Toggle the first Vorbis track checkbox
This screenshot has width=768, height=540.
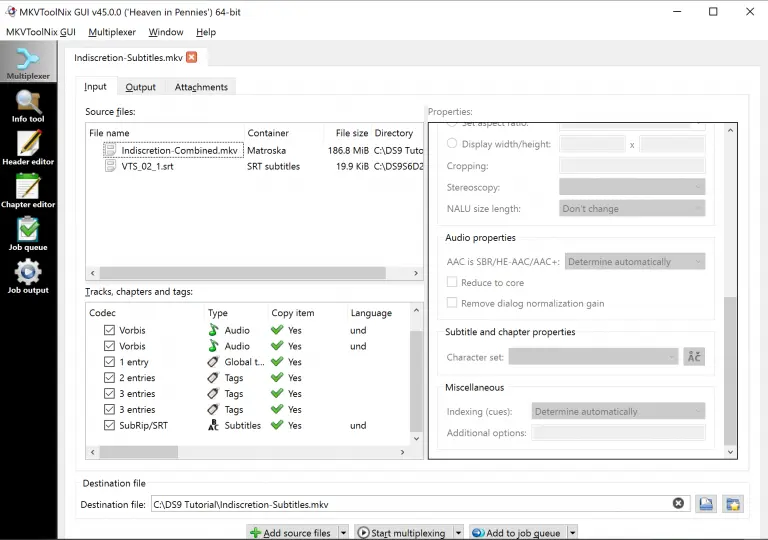(109, 330)
